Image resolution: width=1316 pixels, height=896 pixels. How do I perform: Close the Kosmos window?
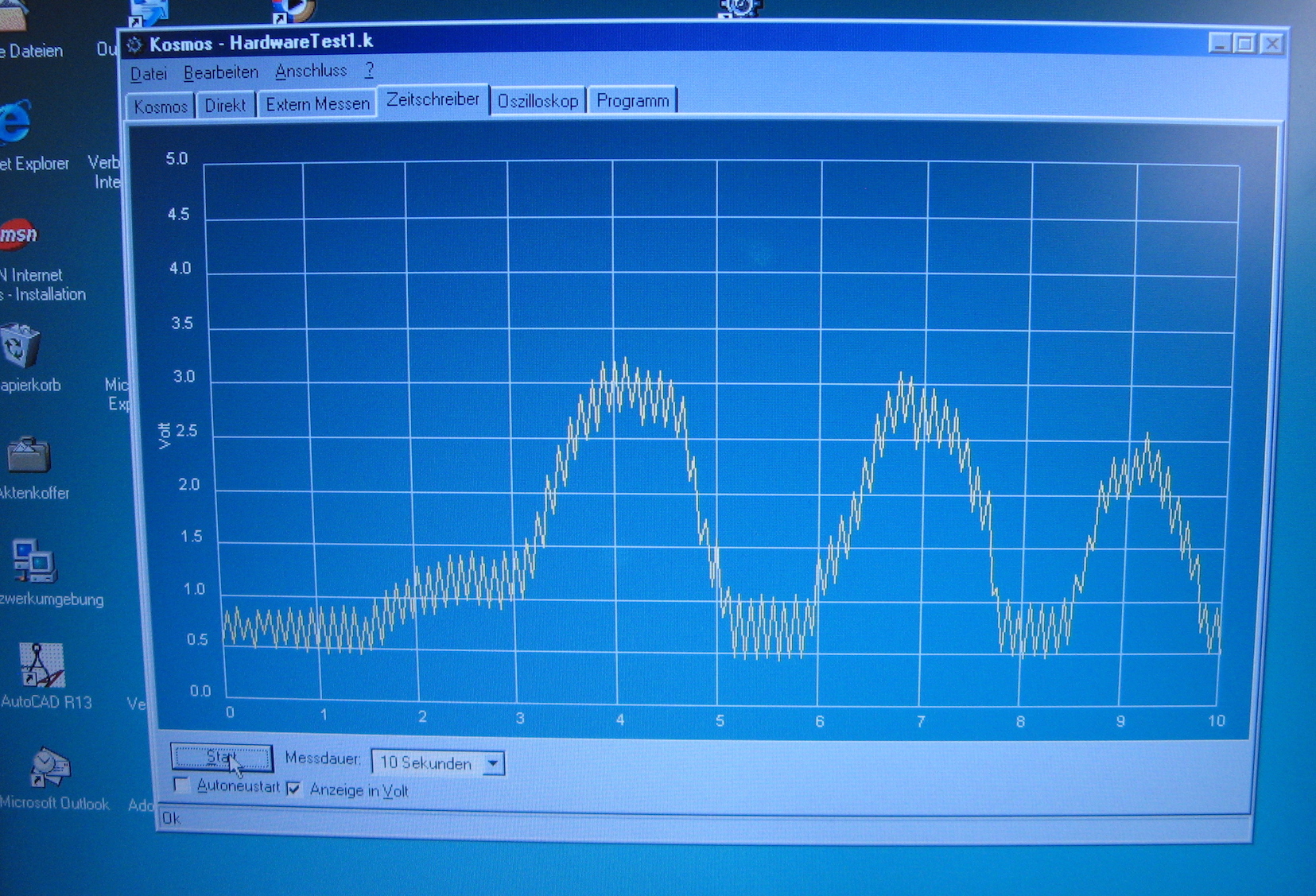1272,43
